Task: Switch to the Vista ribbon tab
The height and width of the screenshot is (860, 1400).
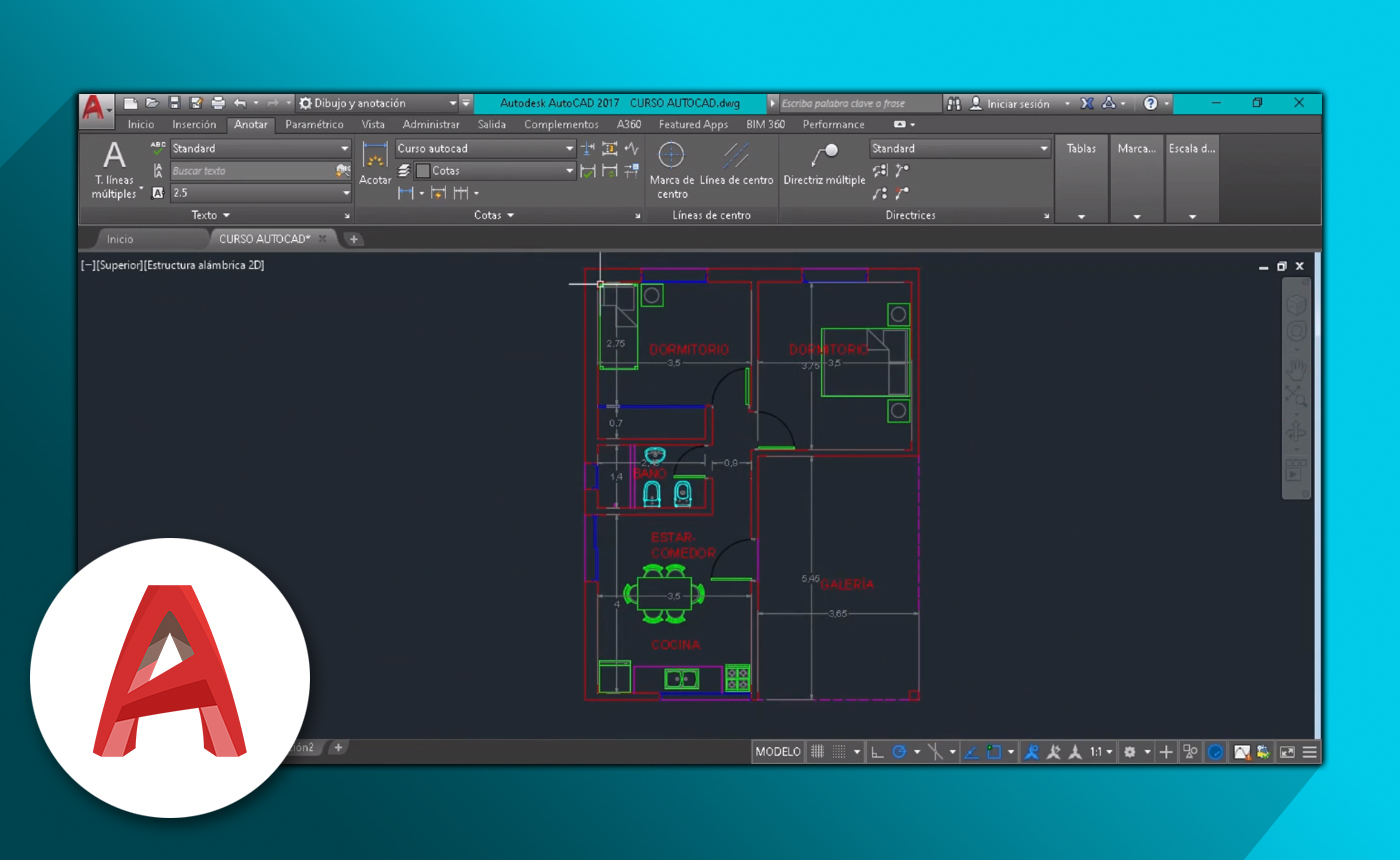Action: pos(373,125)
